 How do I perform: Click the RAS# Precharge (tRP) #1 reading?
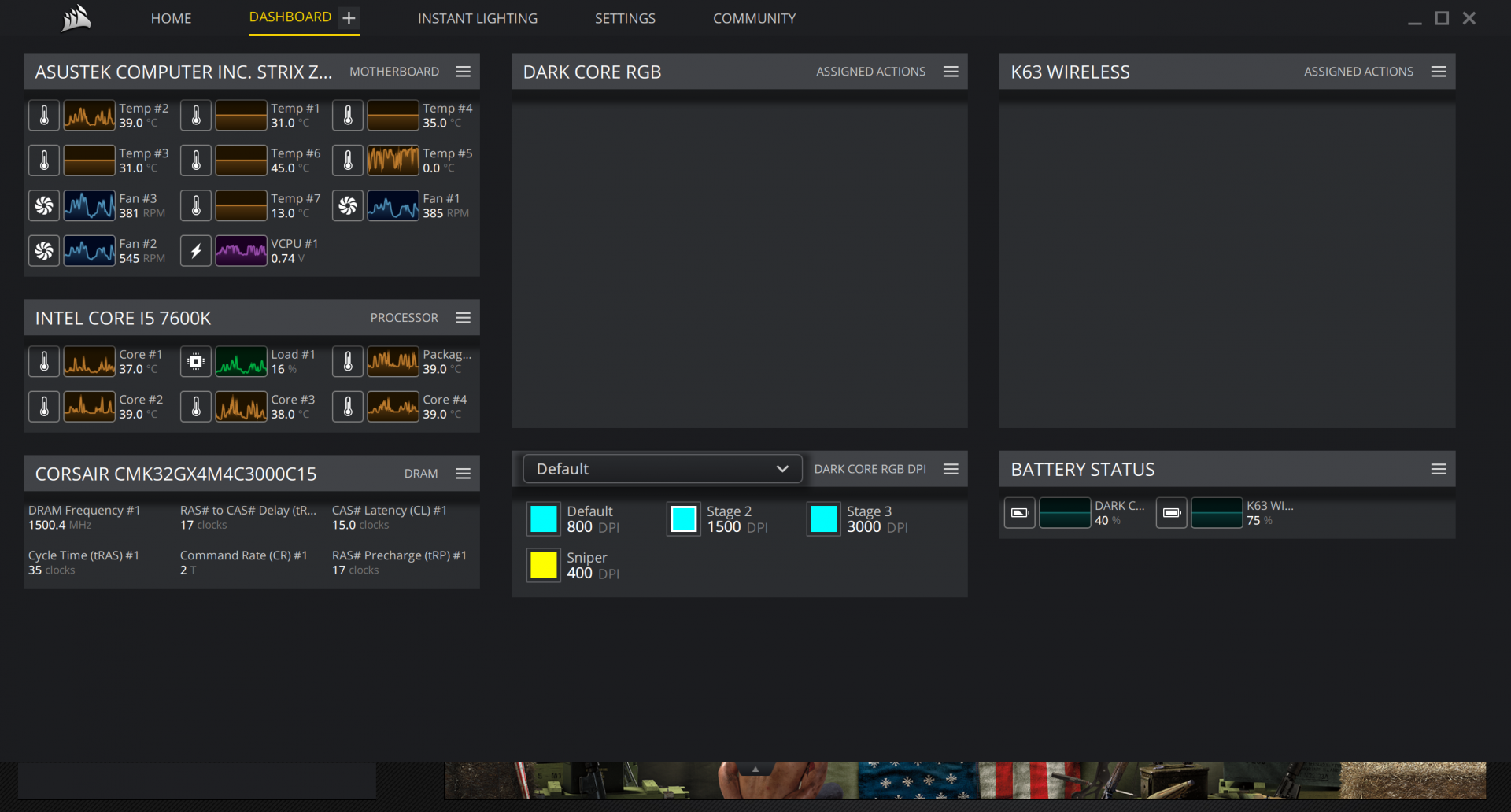[x=400, y=563]
